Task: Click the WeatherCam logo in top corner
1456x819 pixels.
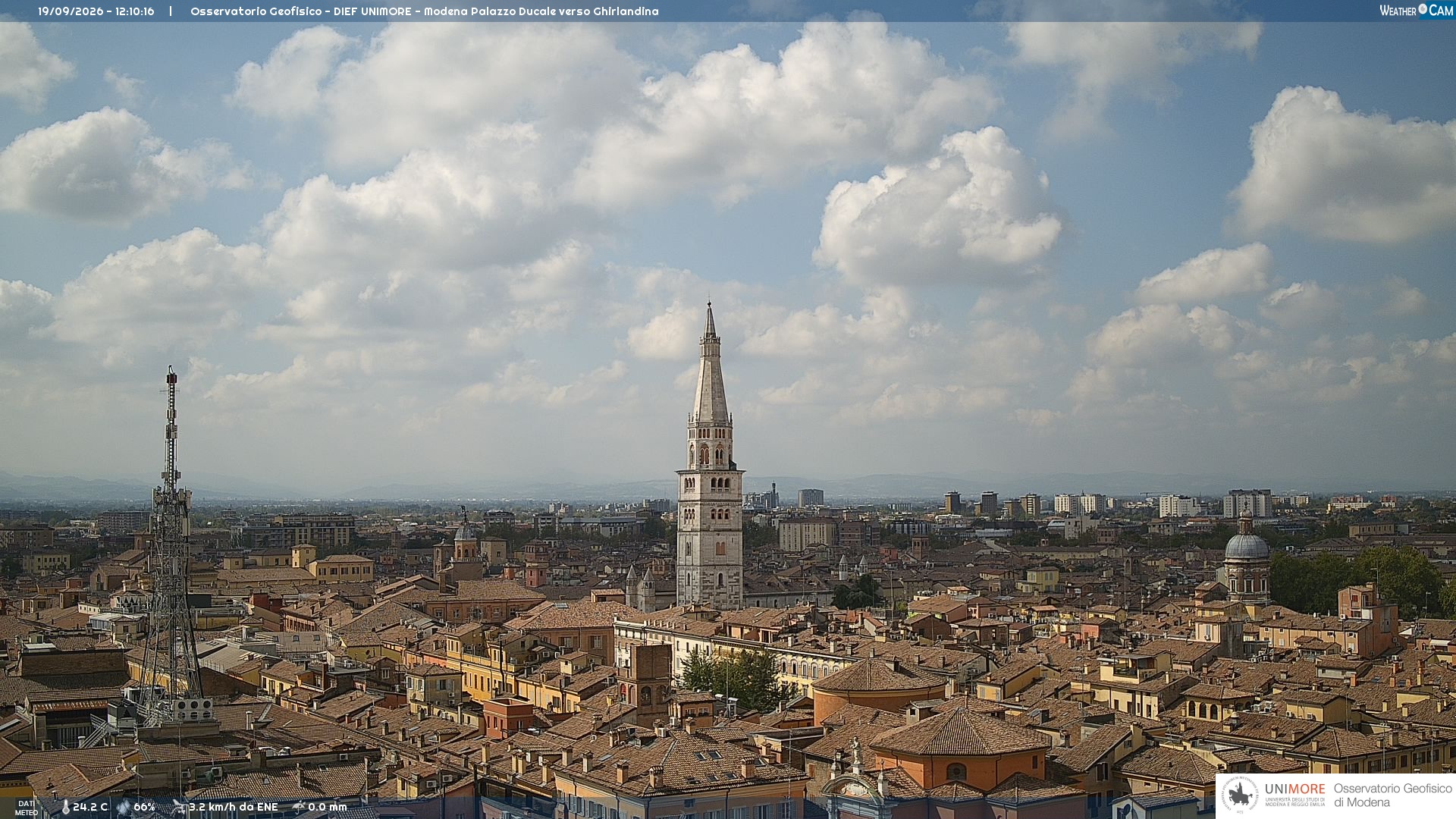Action: [x=1416, y=11]
